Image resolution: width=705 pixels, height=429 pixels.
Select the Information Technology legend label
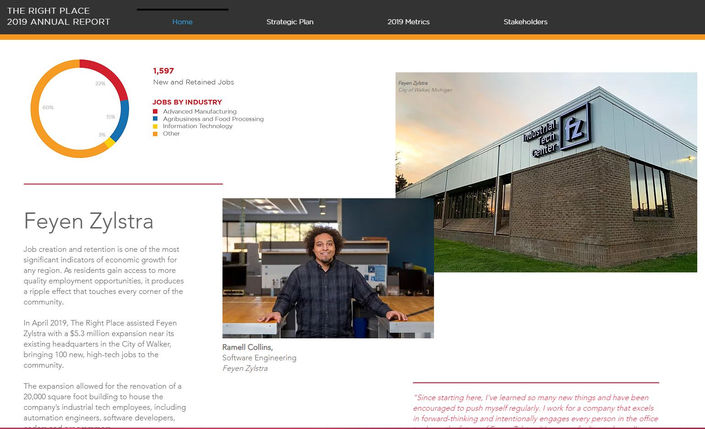point(197,126)
